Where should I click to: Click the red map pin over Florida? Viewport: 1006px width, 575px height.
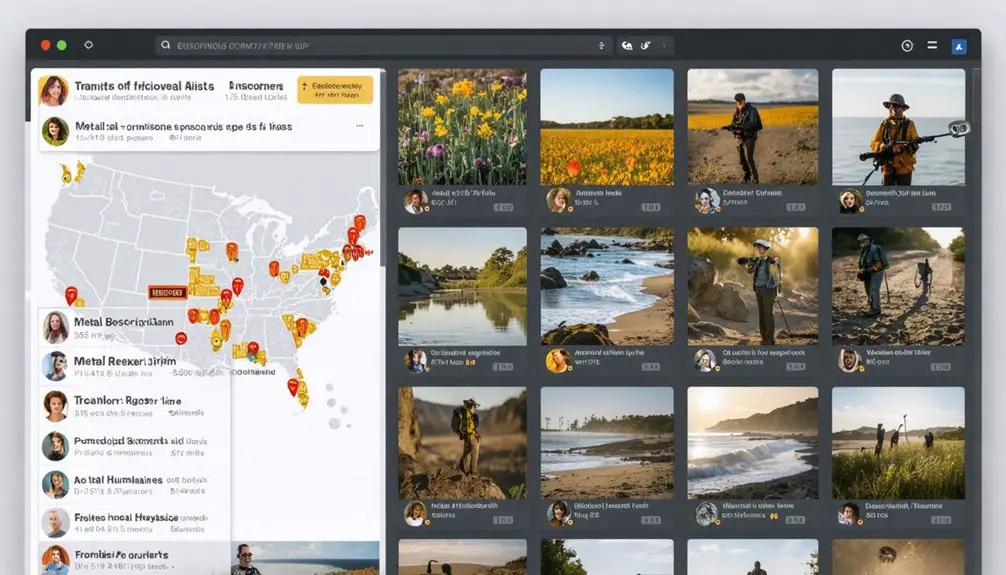coord(293,386)
